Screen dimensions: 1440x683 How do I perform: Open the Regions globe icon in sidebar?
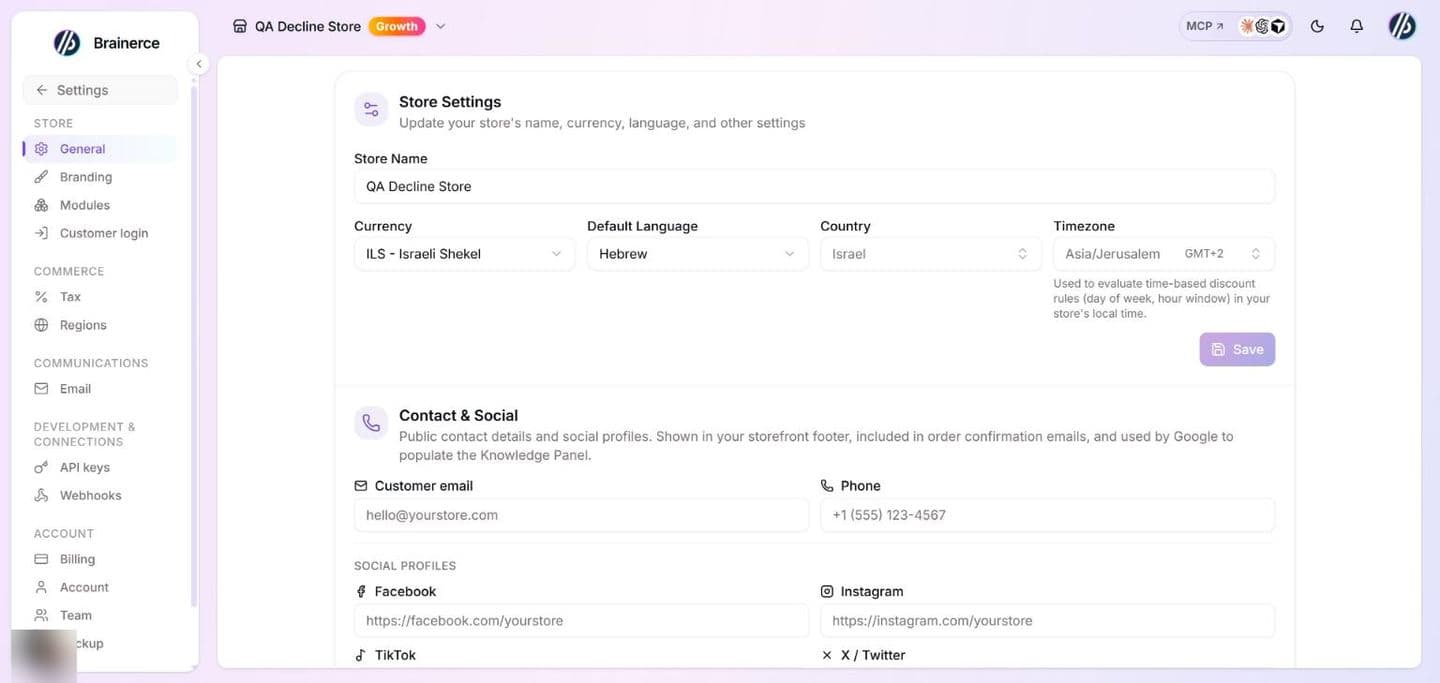[x=41, y=325]
